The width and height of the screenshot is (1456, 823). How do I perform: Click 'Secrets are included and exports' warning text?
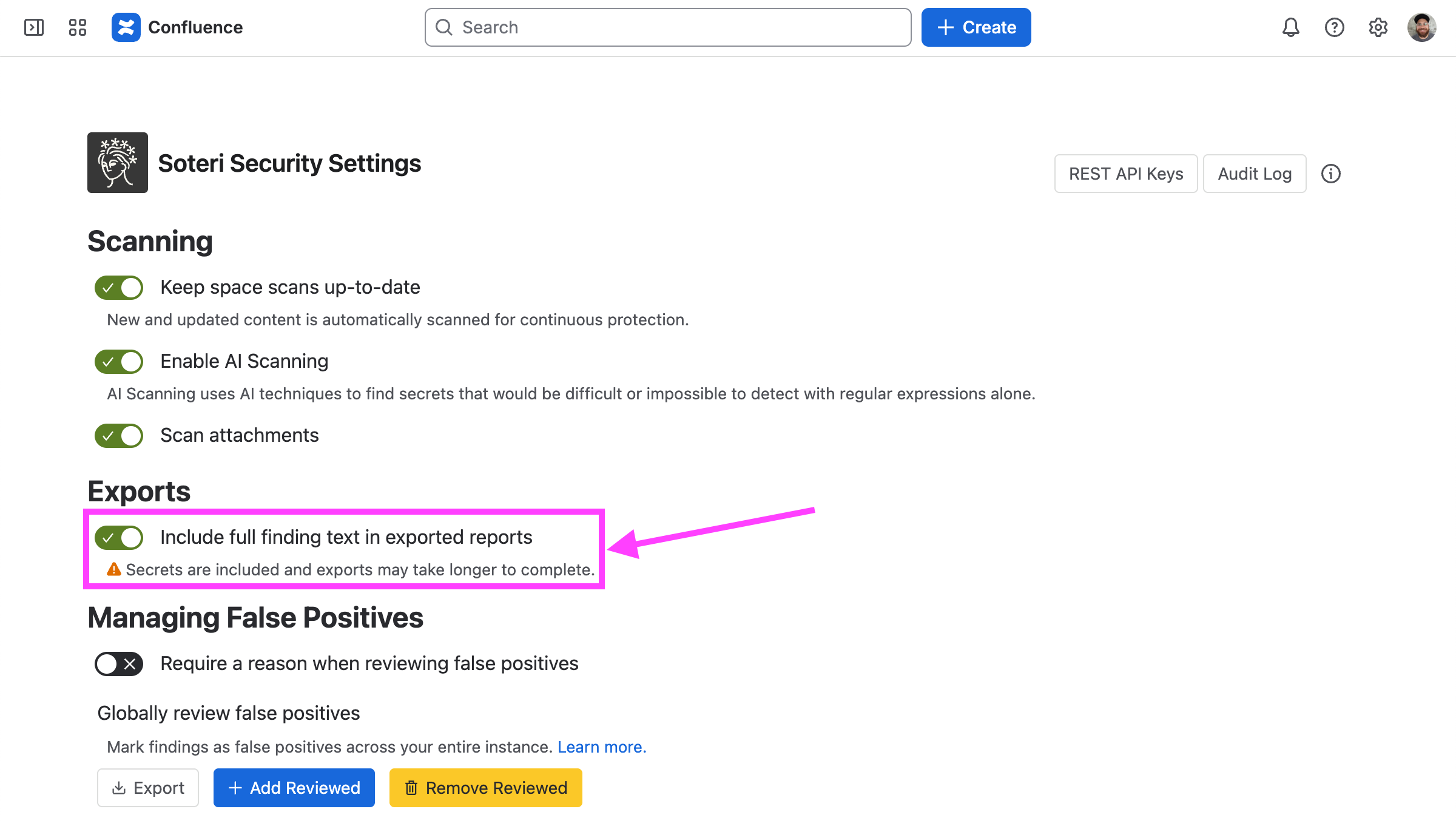click(360, 570)
